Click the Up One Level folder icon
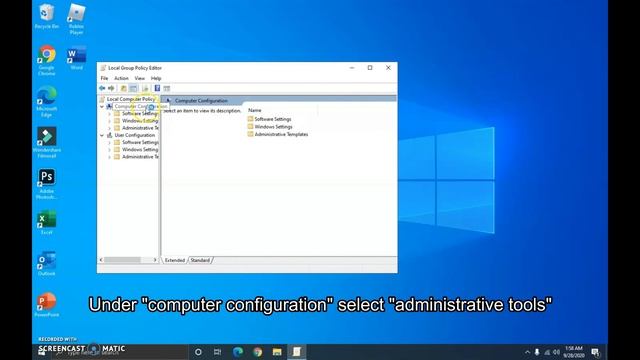640x360 pixels. click(124, 88)
